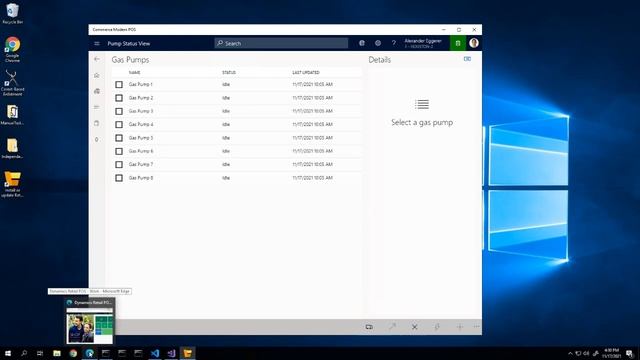Viewport: 640px width, 360px height.
Task: Open the user profile avatar
Action: (x=474, y=43)
